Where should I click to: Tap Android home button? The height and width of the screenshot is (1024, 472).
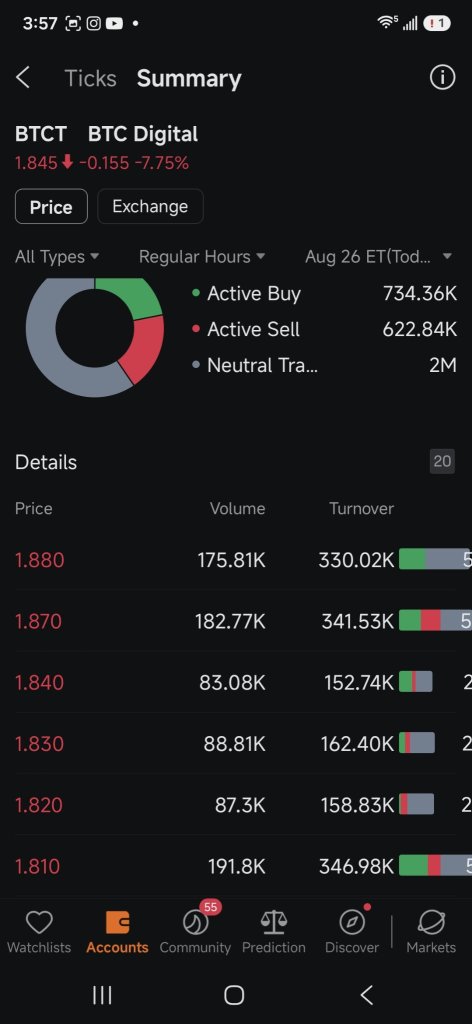(234, 995)
